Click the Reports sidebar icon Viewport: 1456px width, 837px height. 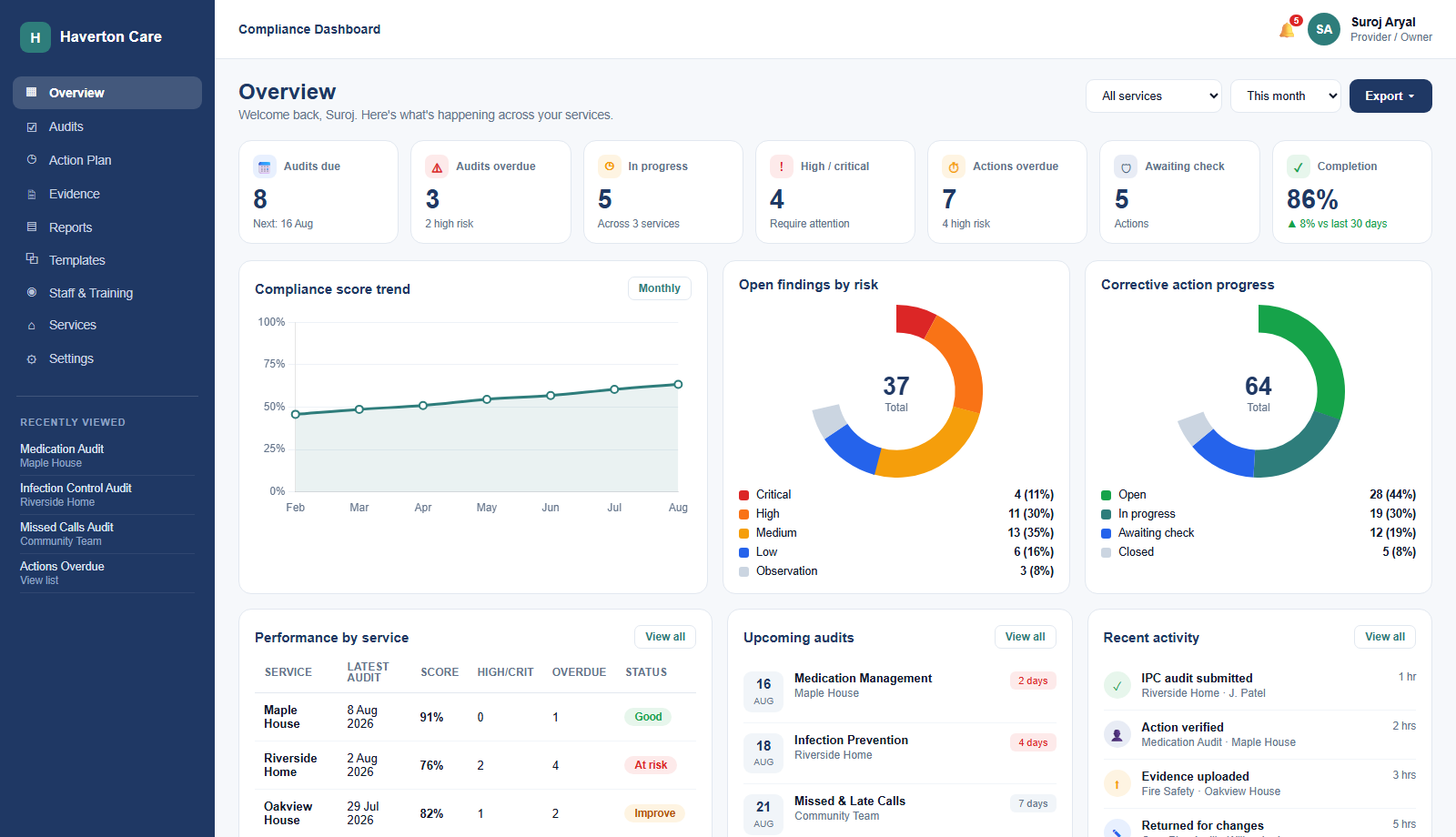click(x=32, y=227)
